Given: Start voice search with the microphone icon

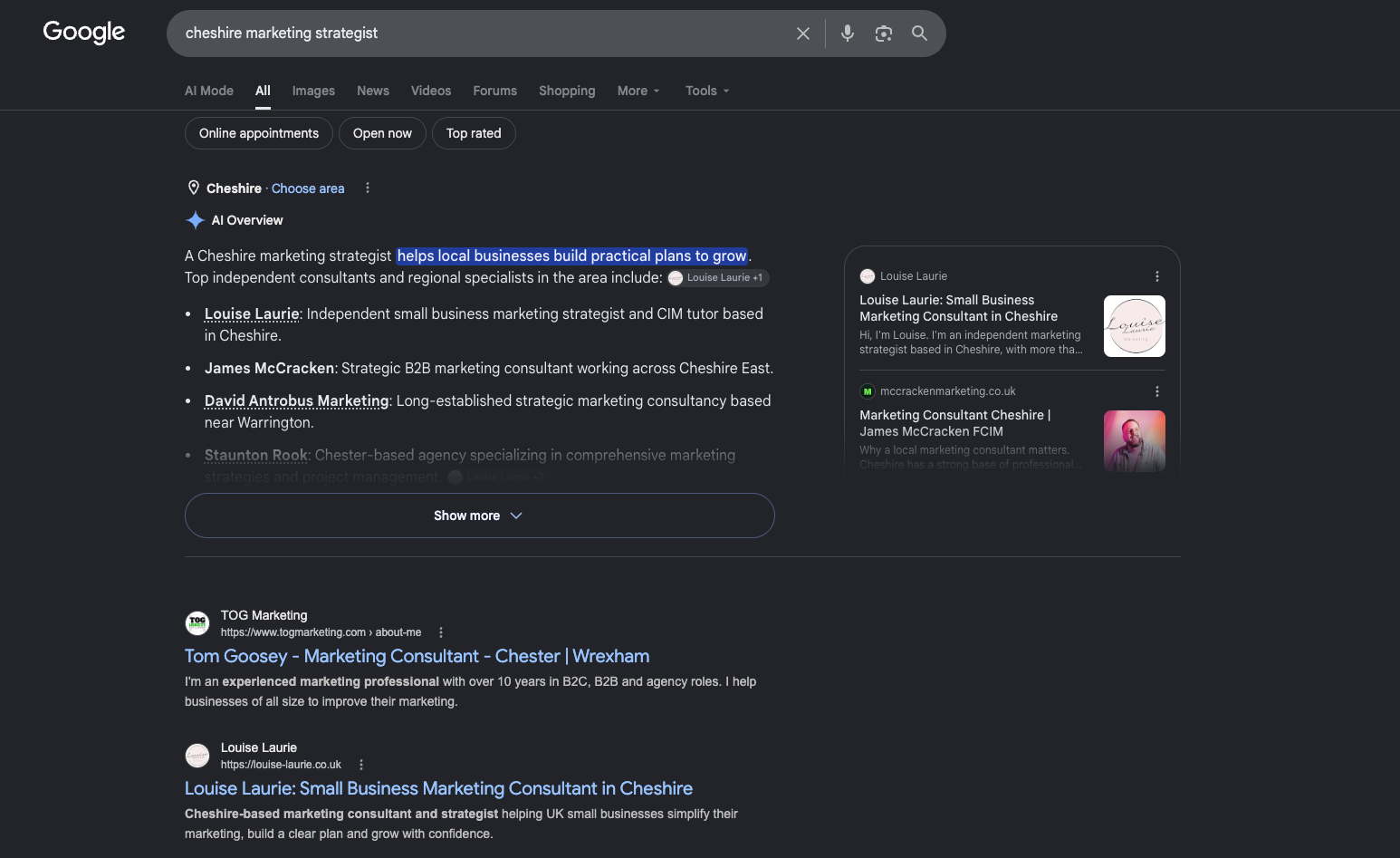Looking at the screenshot, I should point(848,34).
